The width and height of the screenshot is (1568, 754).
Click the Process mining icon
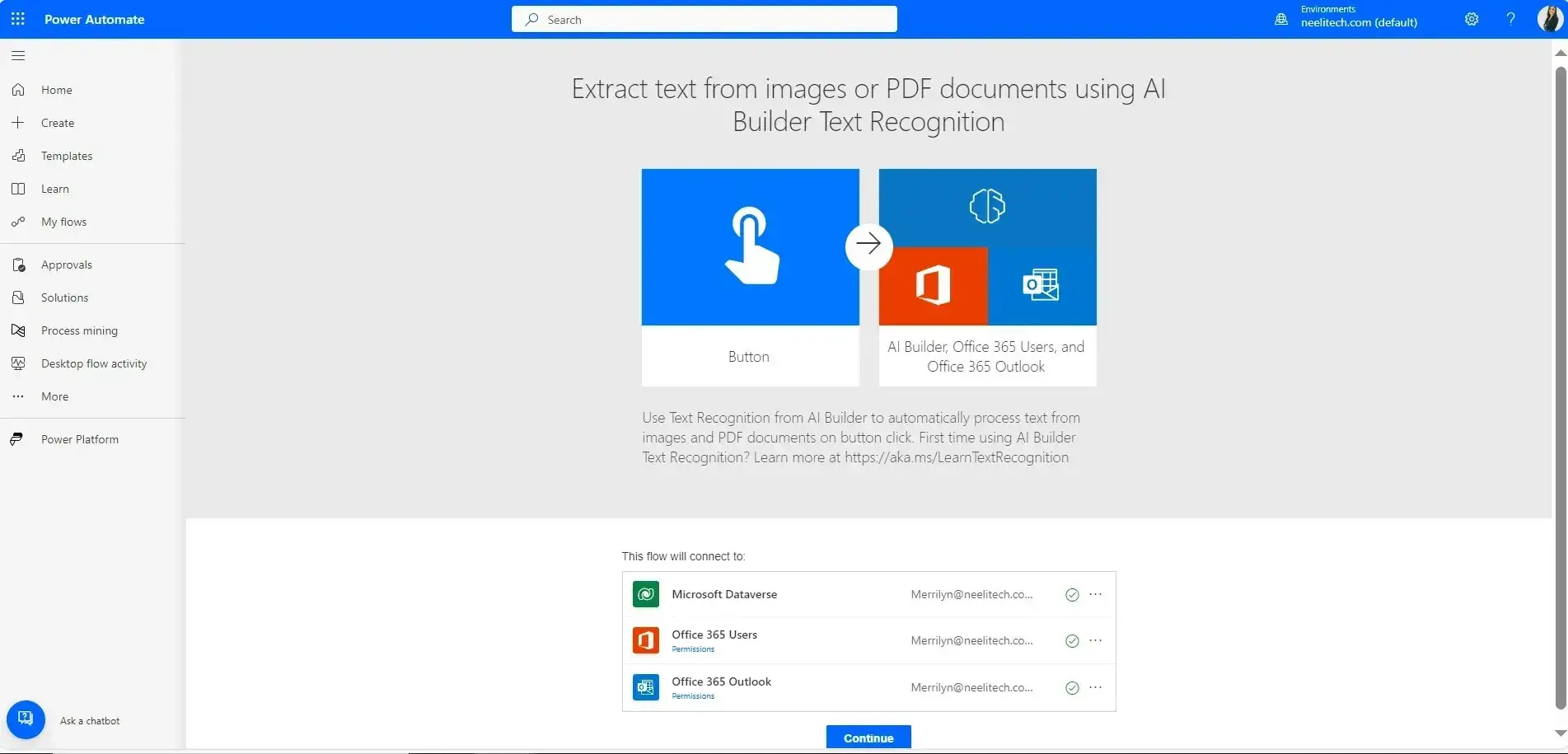[x=18, y=330]
